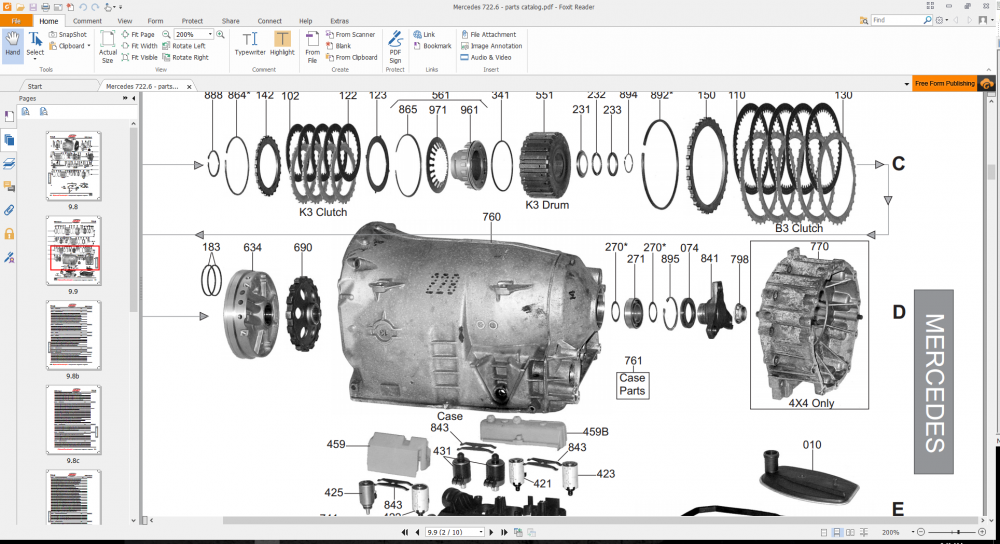Create PDF From Scanner
Screen dimensions: 1000x544
(351, 34)
